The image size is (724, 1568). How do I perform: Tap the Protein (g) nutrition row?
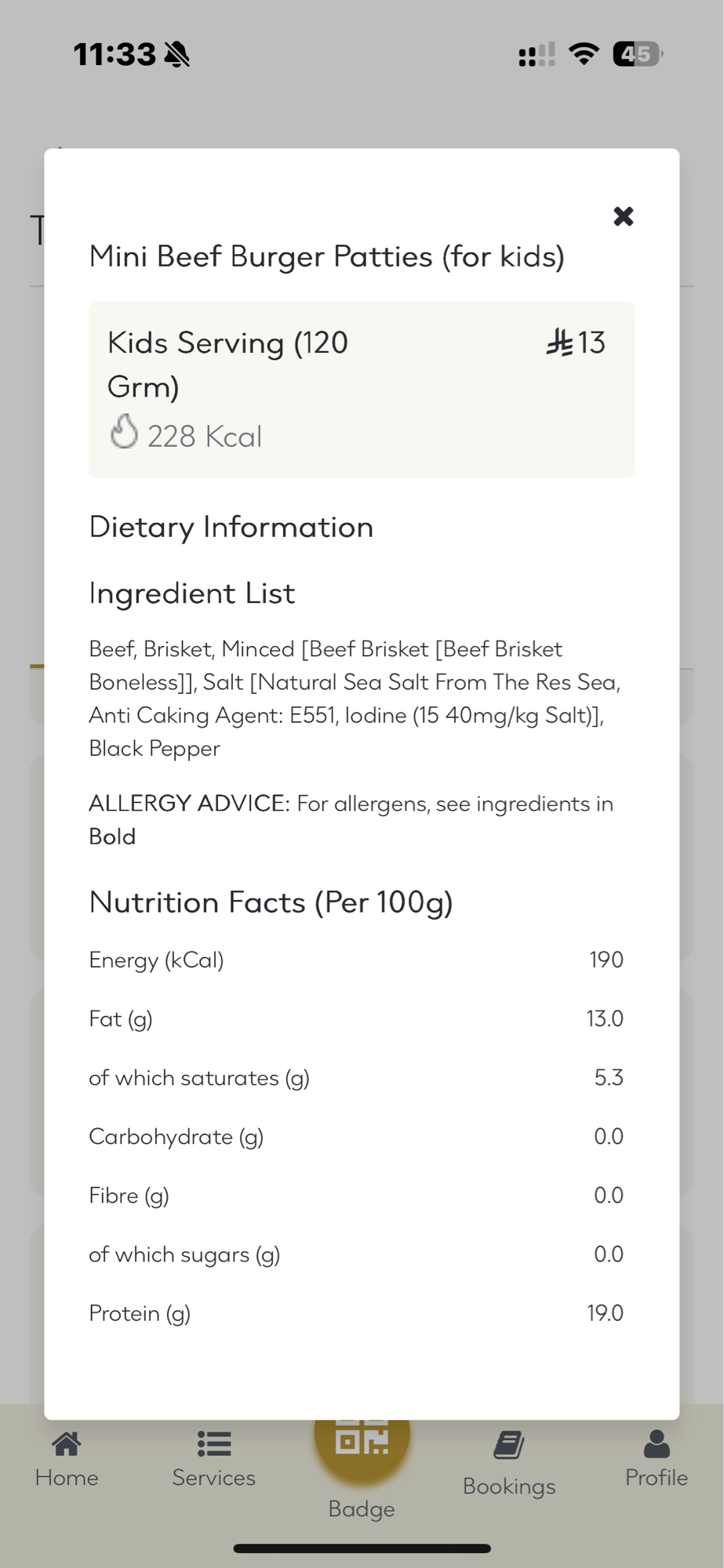[x=356, y=1313]
